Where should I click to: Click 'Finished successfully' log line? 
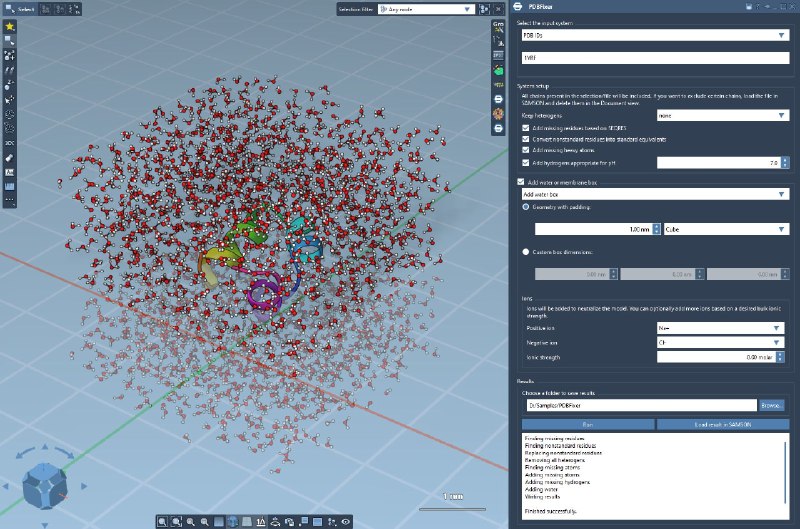[x=550, y=511]
